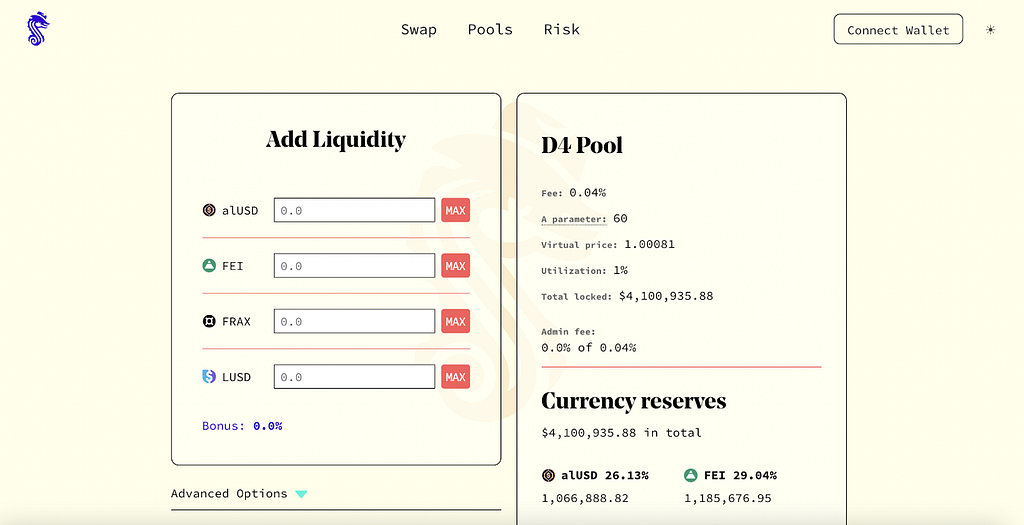The width and height of the screenshot is (1024, 525).
Task: Toggle the light/dark theme sun icon
Action: pyautogui.click(x=990, y=29)
